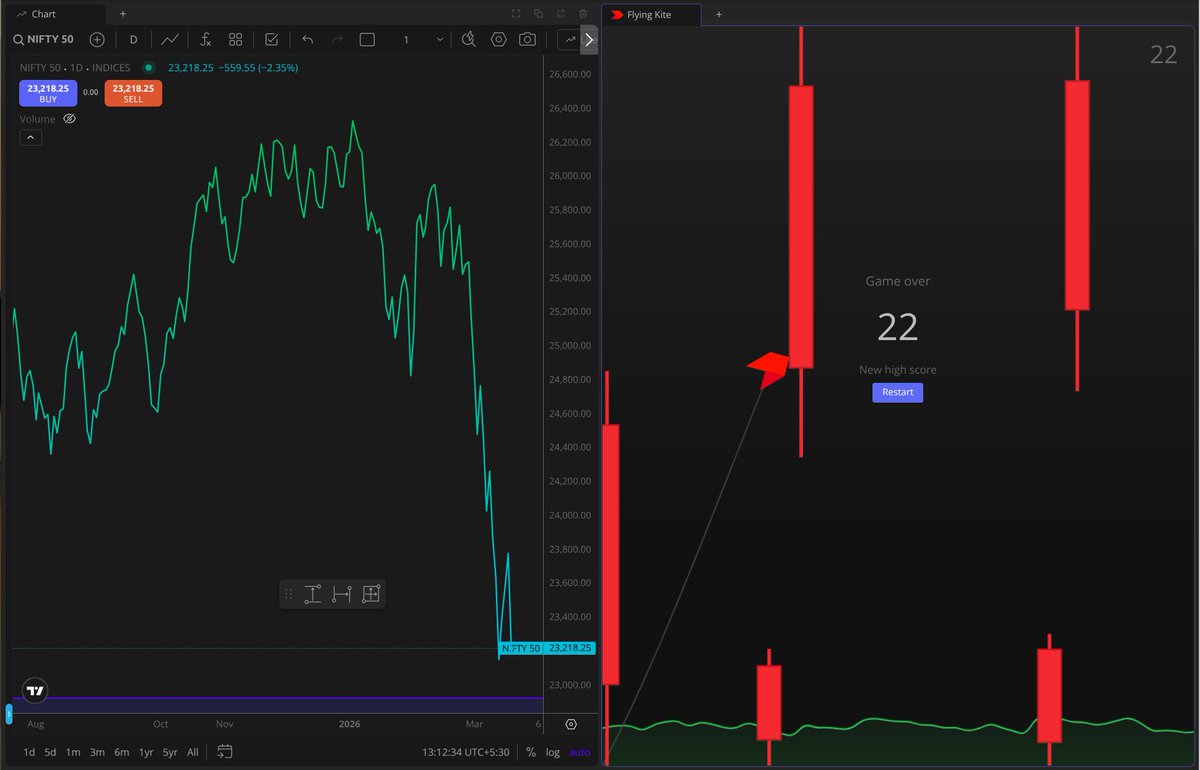Set the chart range to All
The height and width of the screenshot is (770, 1200).
coord(192,752)
